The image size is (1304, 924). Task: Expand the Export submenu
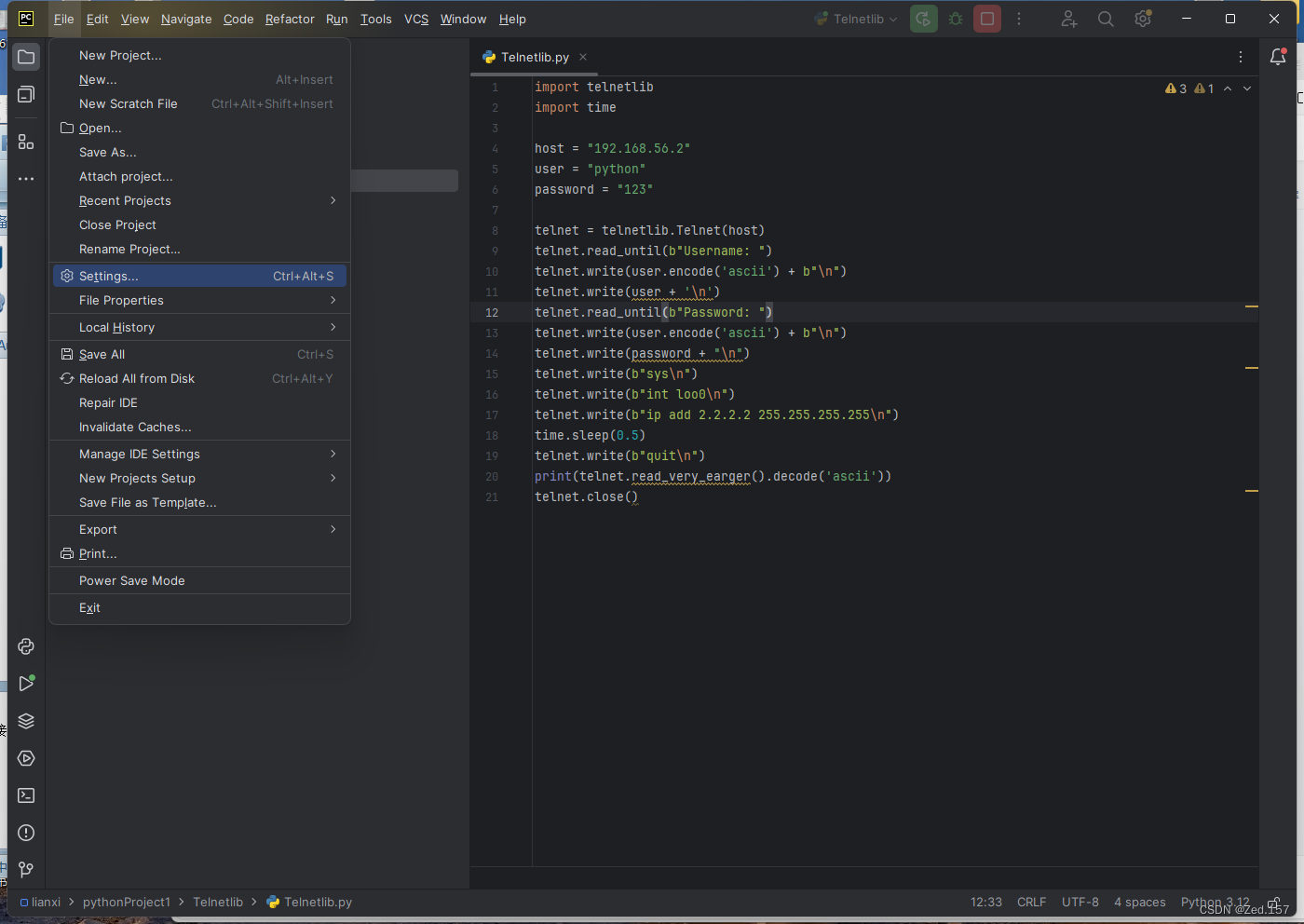point(98,529)
